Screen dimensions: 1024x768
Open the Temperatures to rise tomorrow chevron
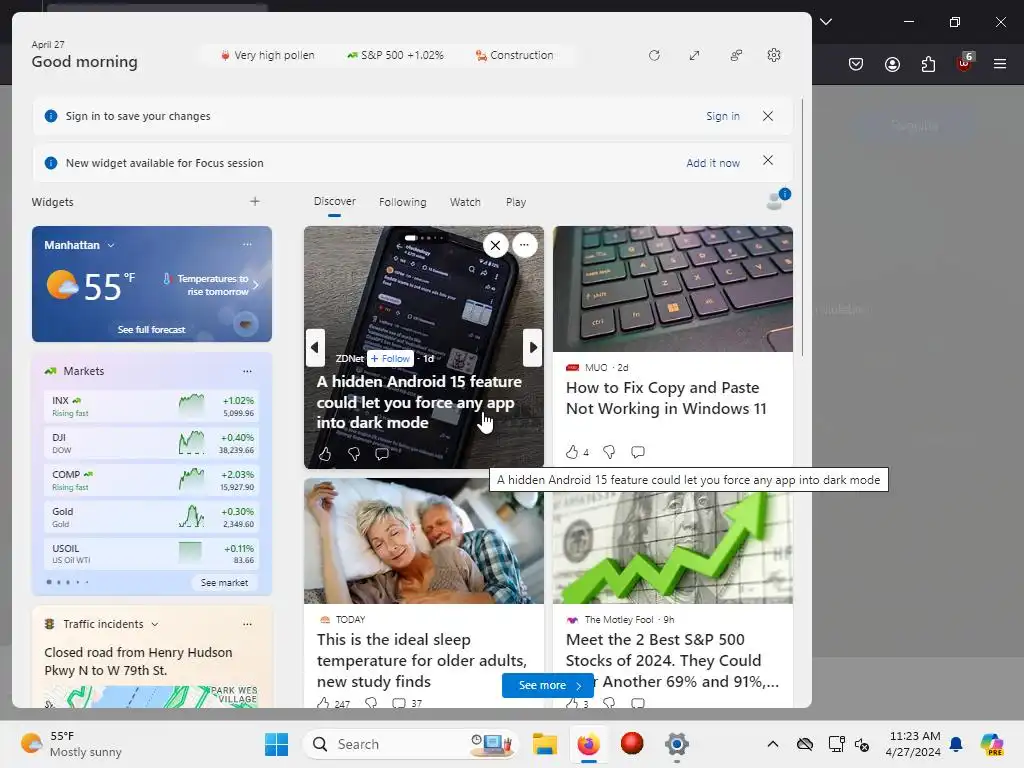[x=256, y=285]
